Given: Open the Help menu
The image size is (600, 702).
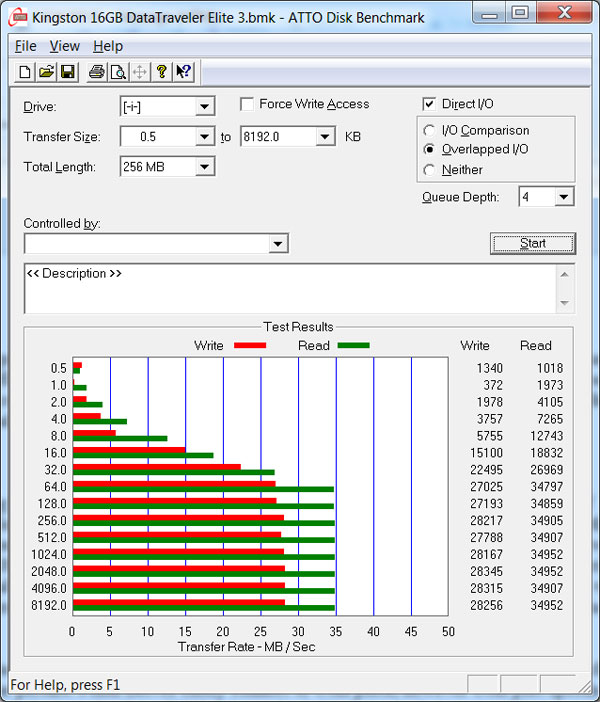Looking at the screenshot, I should coord(108,46).
